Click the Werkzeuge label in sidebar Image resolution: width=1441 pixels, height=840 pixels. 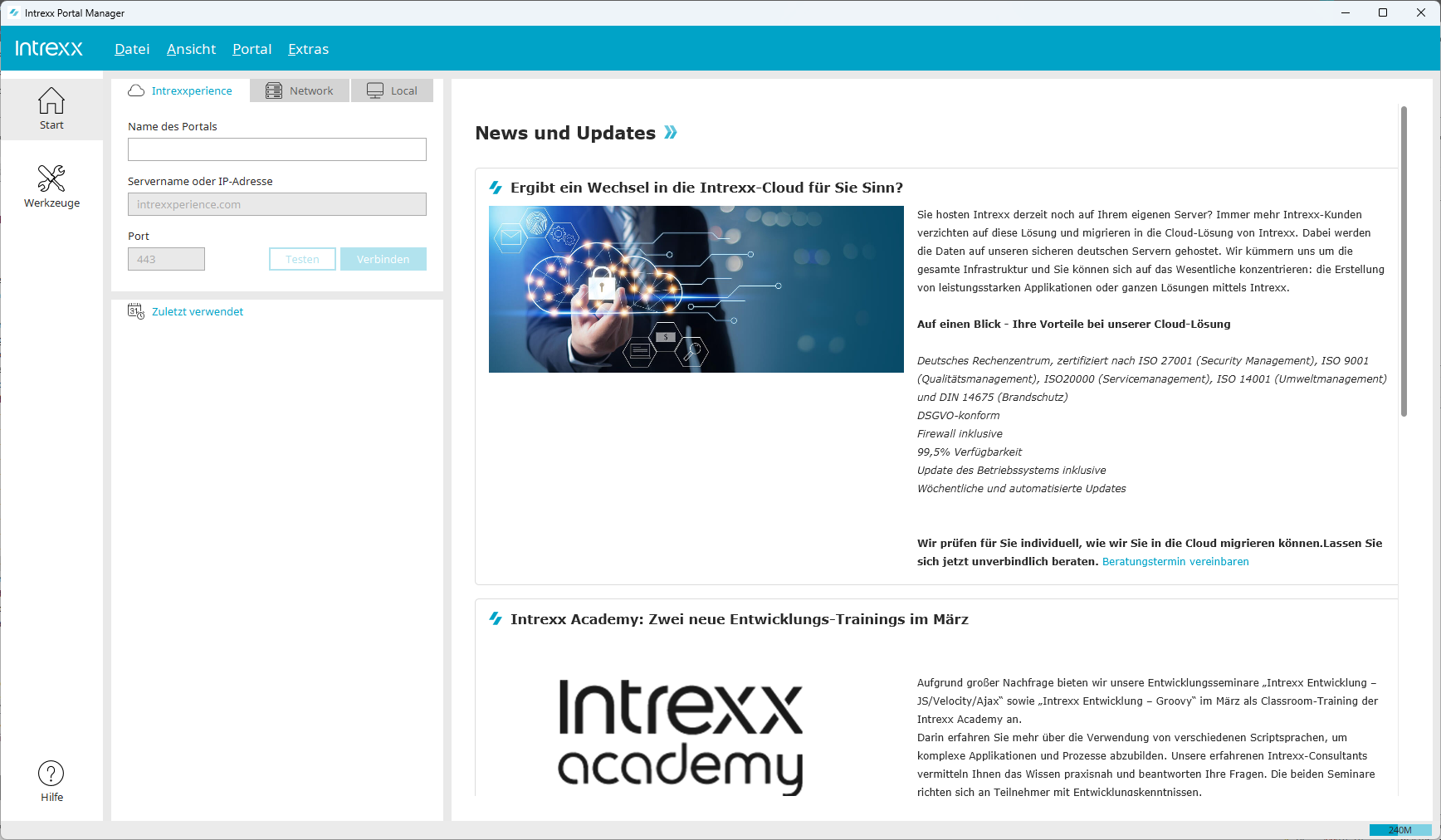(51, 203)
